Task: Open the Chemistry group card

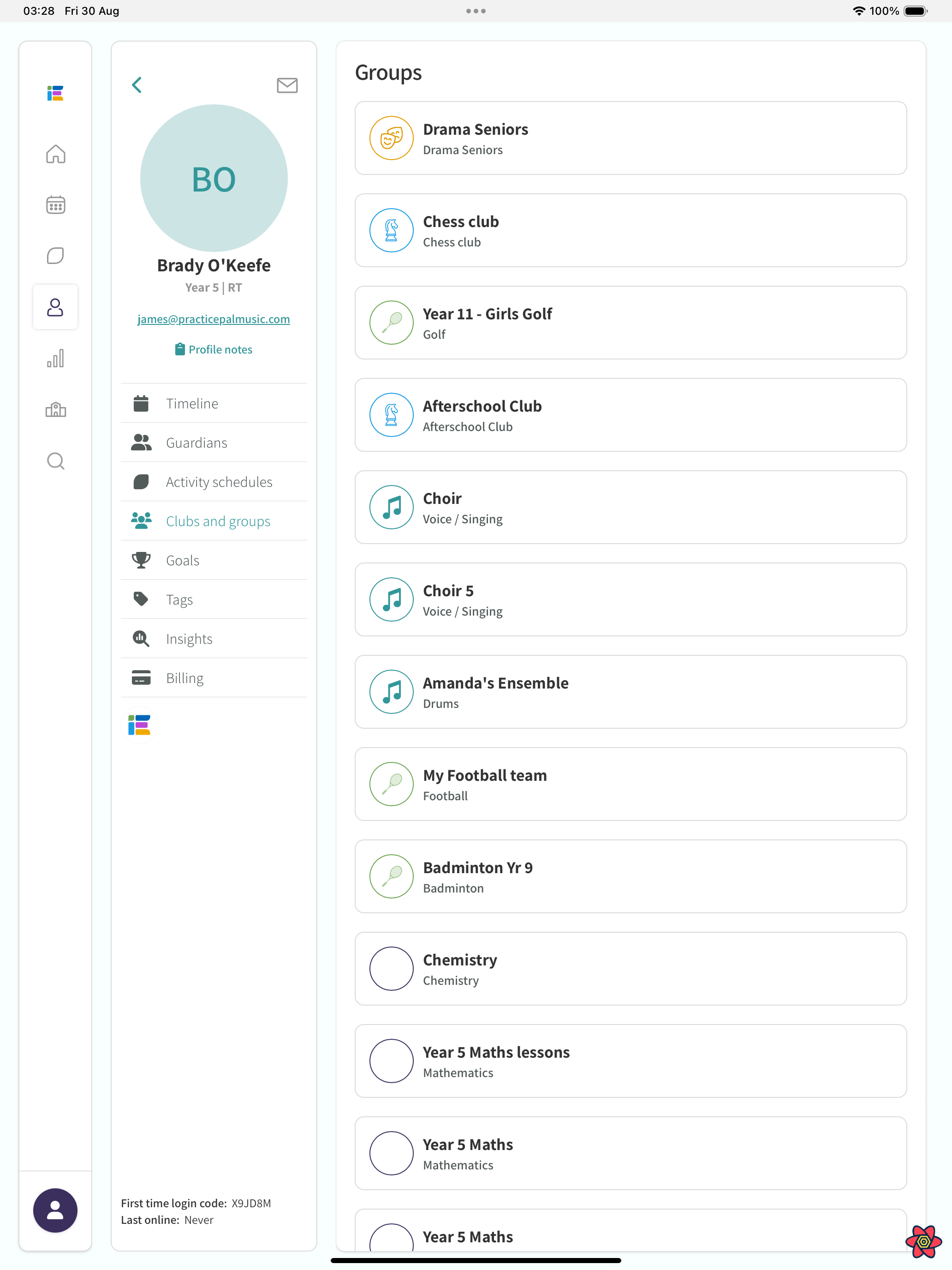Action: tap(631, 969)
